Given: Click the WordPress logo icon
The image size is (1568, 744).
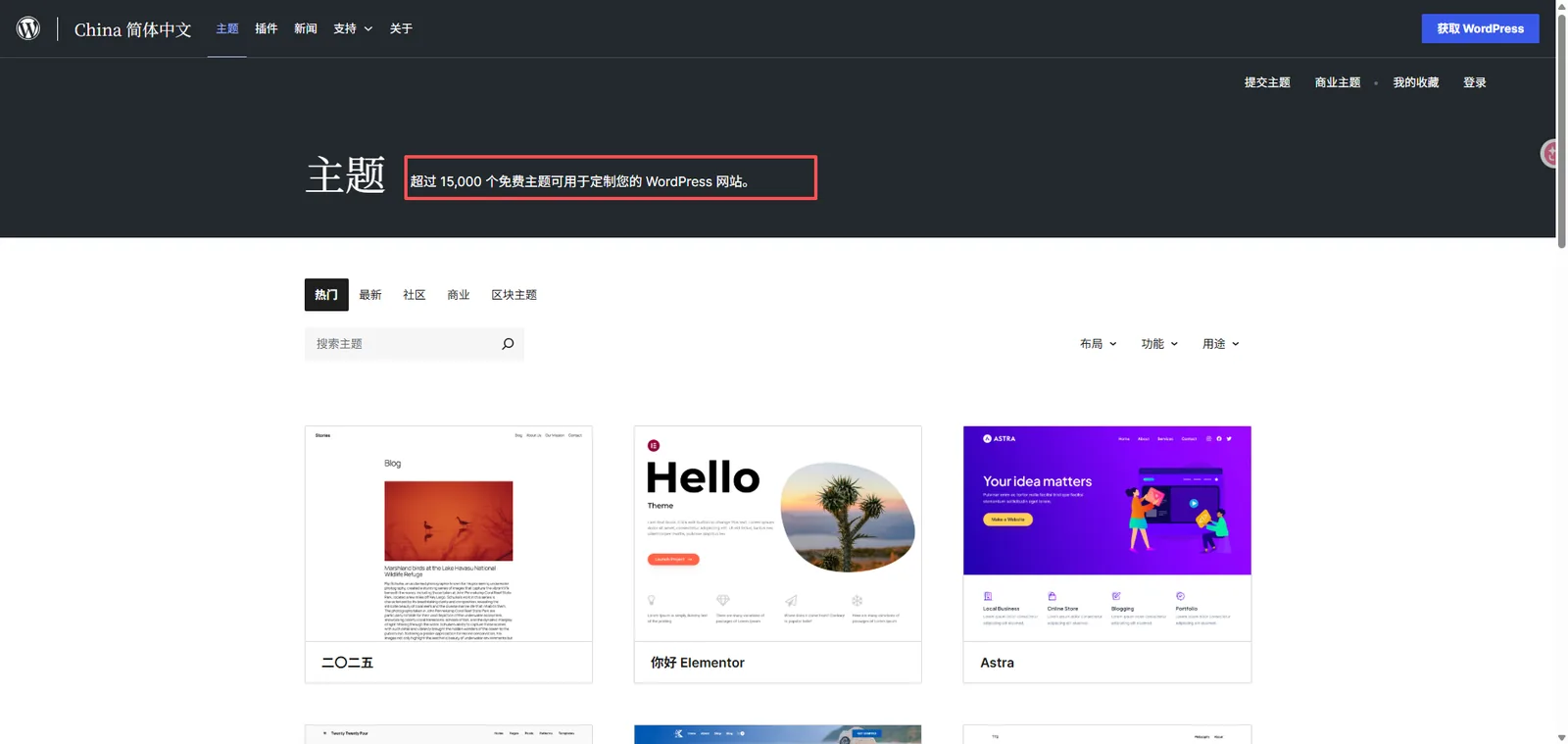Looking at the screenshot, I should (28, 28).
